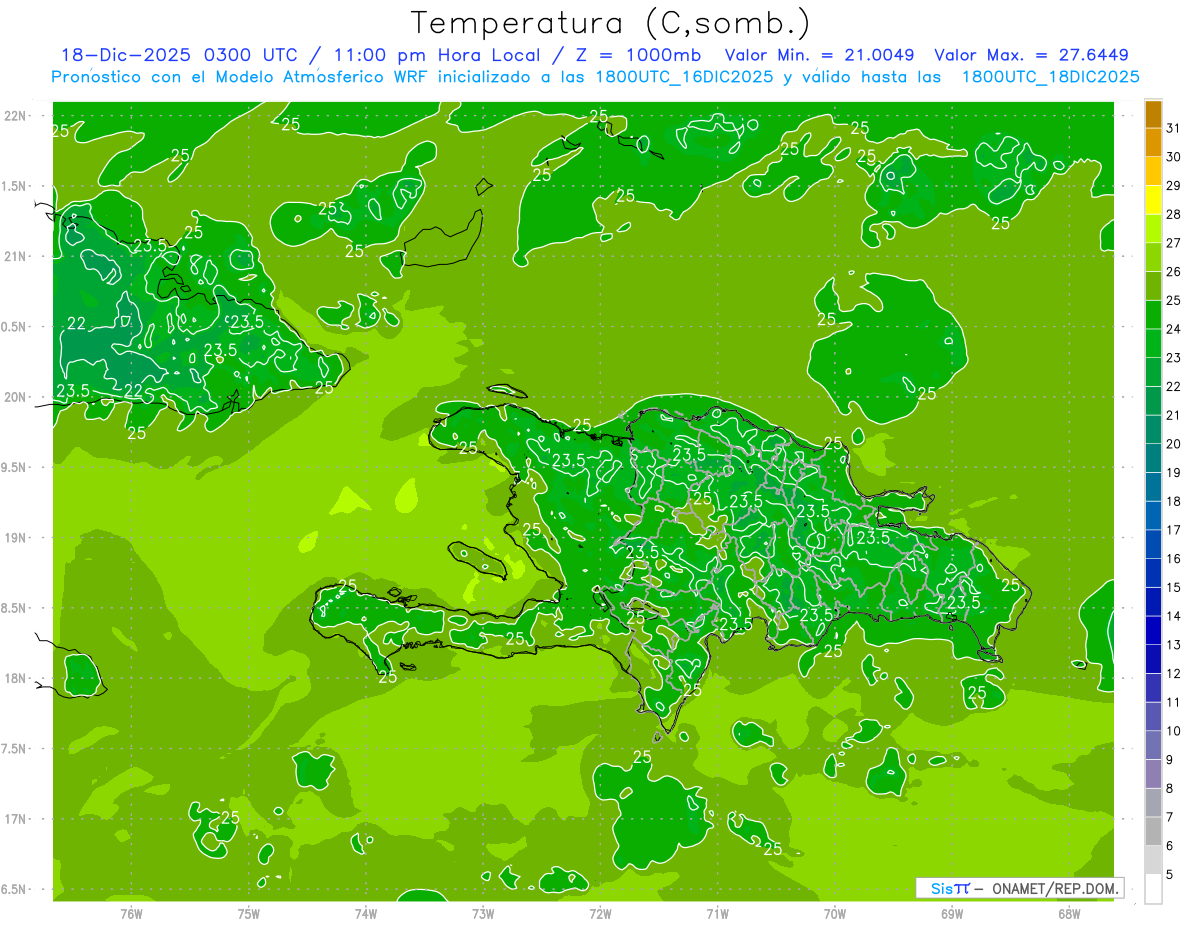Click the 'Valor Max. = 27.6449' readout
Screen dimensions: 1200x927
point(1031,55)
